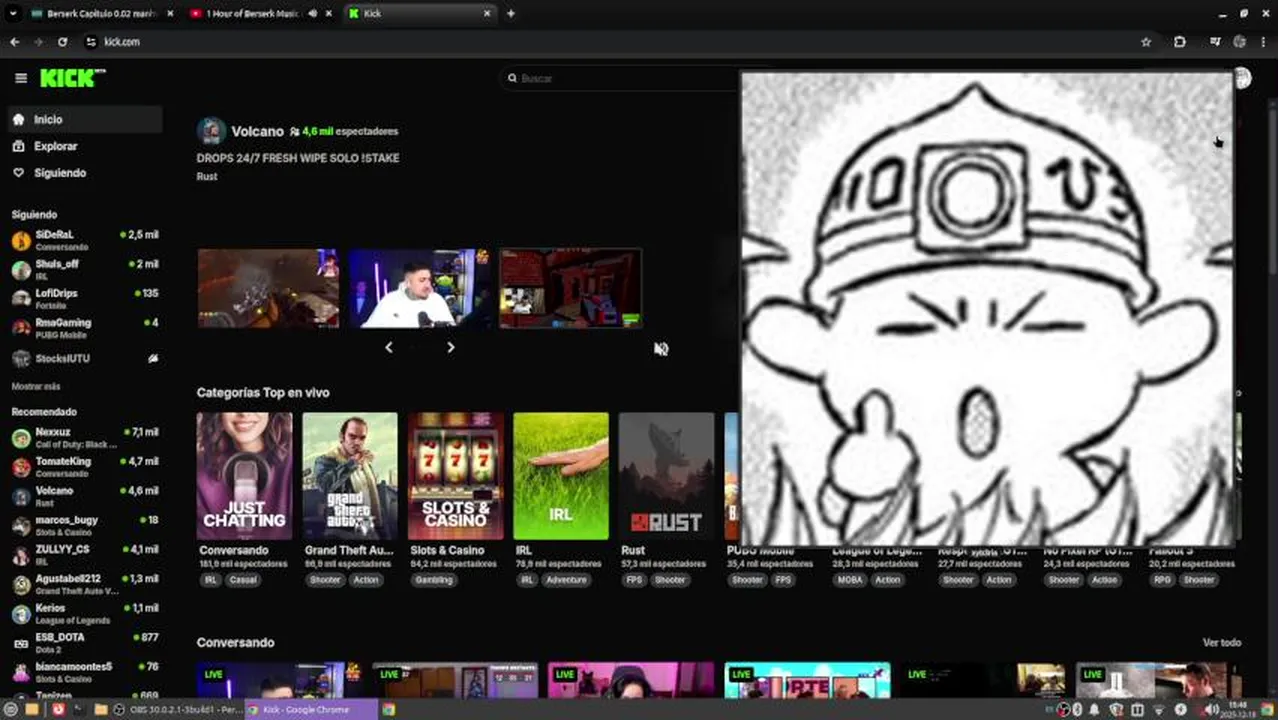Open ESB_DOTA recommended channel
This screenshot has width=1278, height=720.
(x=84, y=642)
